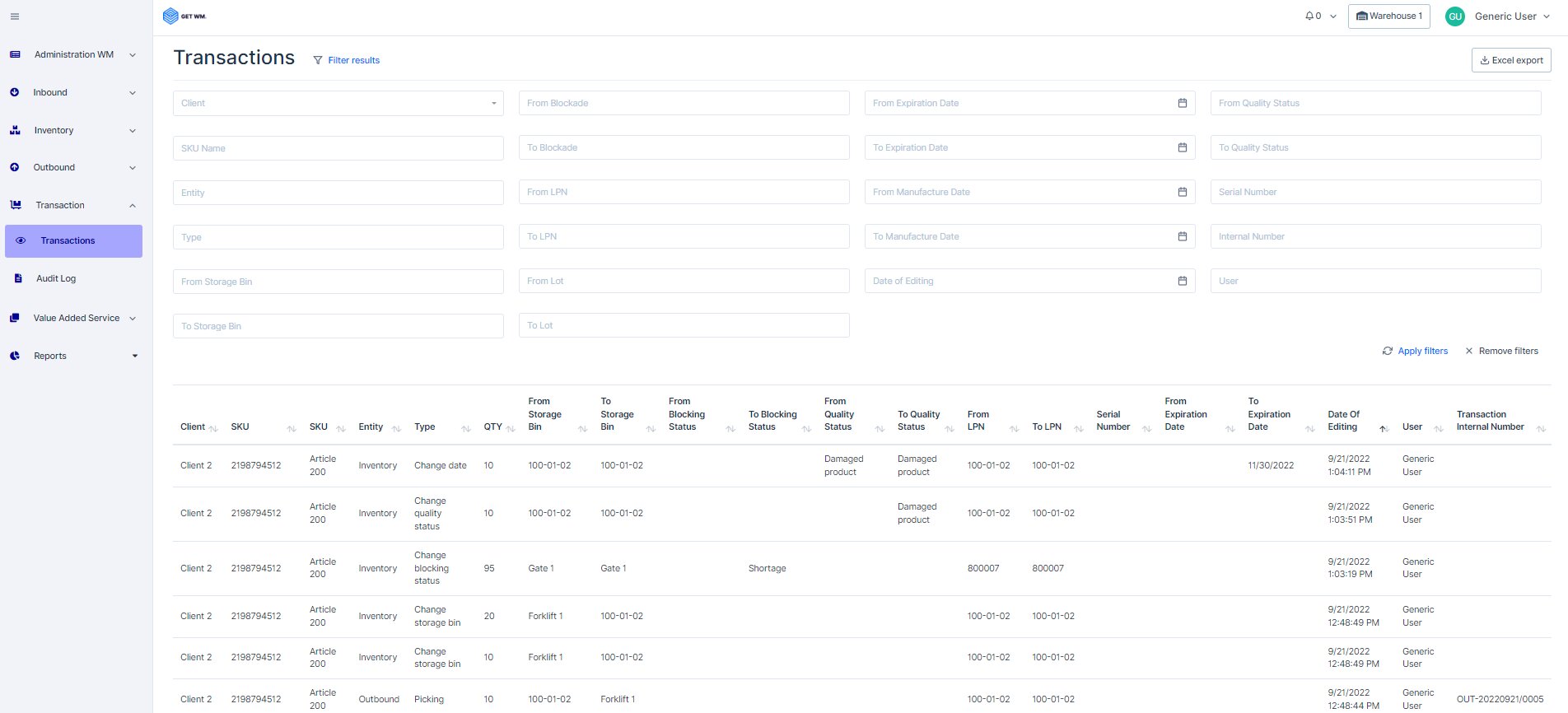
Task: Click Remove filters
Action: 1501,351
